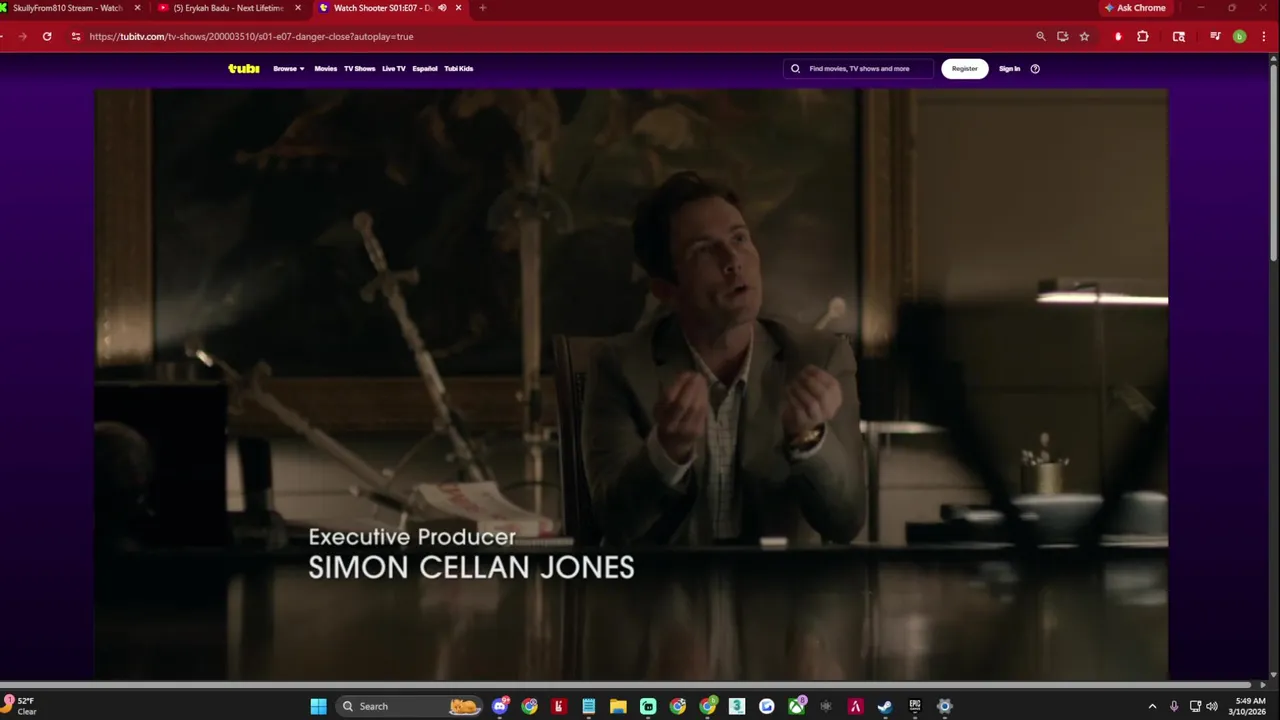Launch the Xbox app from taskbar
1280x720 pixels.
(x=796, y=706)
